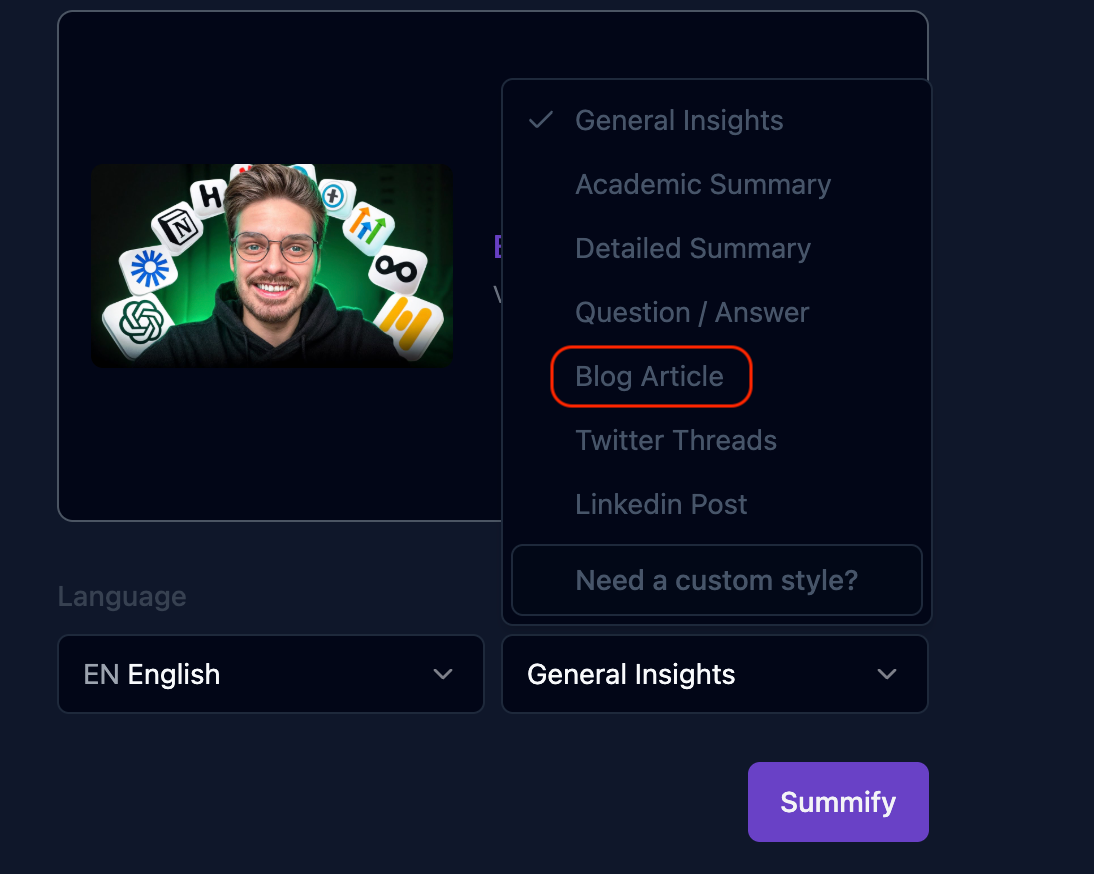Click the orange and green arrows logo
1094x874 pixels.
pos(368,225)
